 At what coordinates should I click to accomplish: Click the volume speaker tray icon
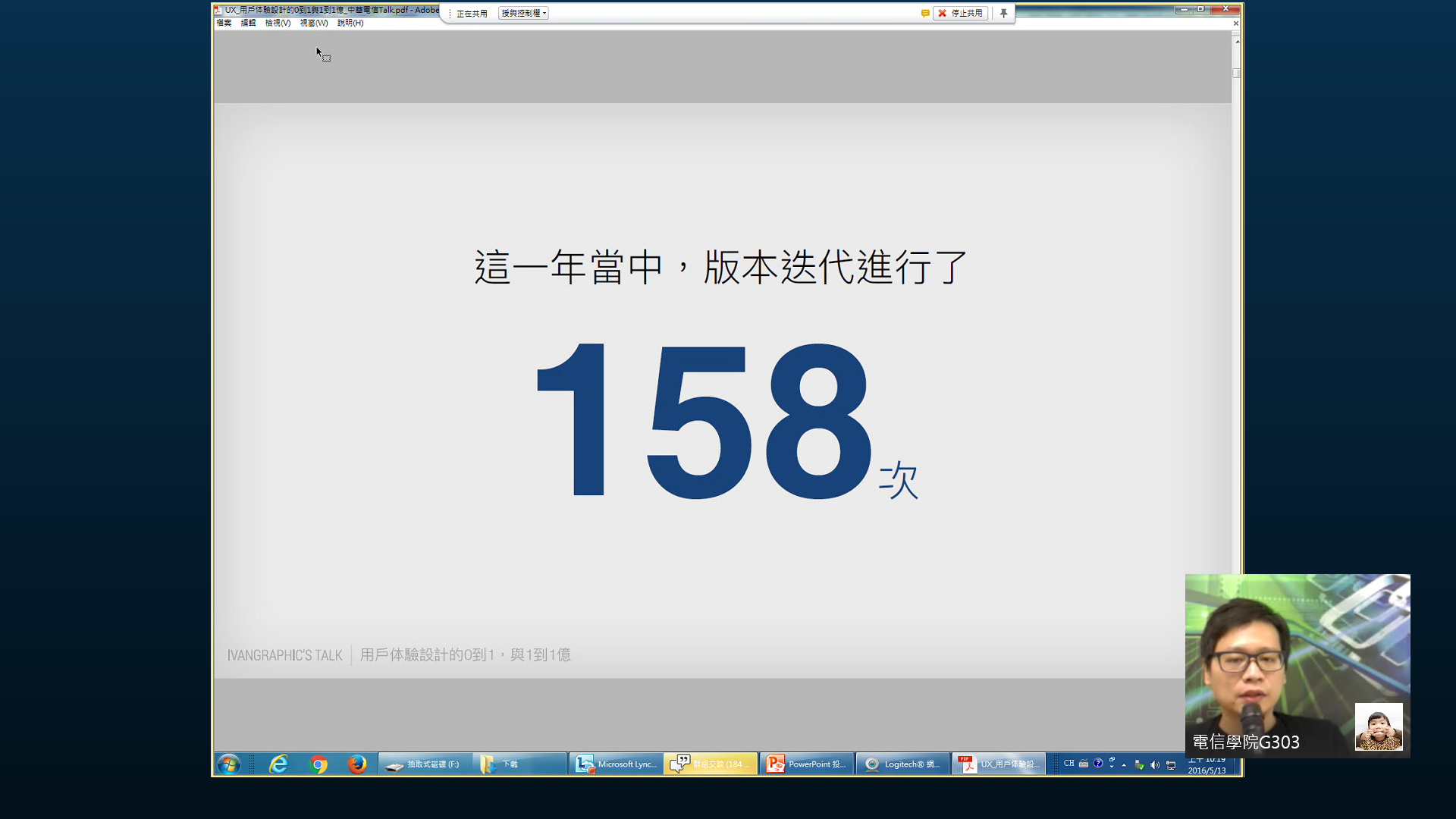tap(1155, 764)
